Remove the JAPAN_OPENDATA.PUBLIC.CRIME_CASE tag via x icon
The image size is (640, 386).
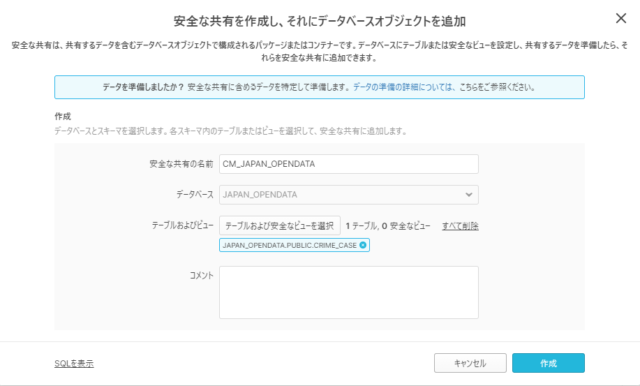[362, 245]
